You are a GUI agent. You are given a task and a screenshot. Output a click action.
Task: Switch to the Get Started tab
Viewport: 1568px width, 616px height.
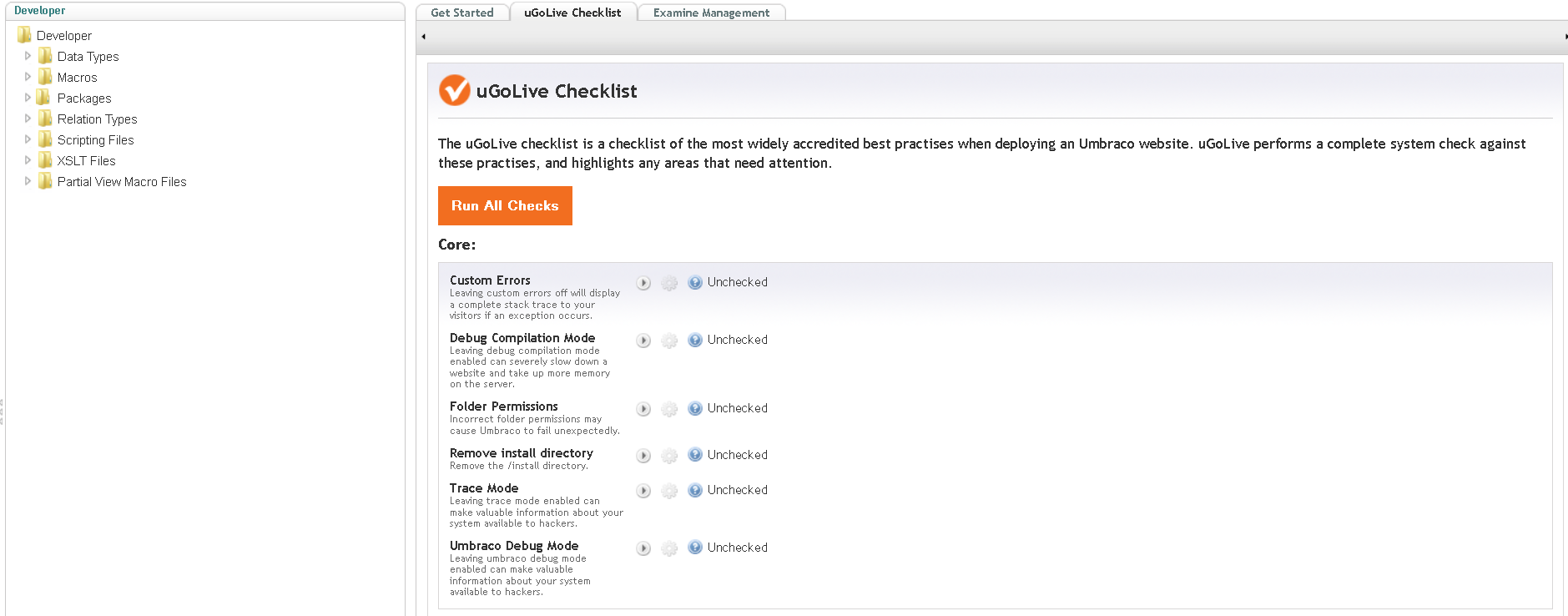pos(462,13)
